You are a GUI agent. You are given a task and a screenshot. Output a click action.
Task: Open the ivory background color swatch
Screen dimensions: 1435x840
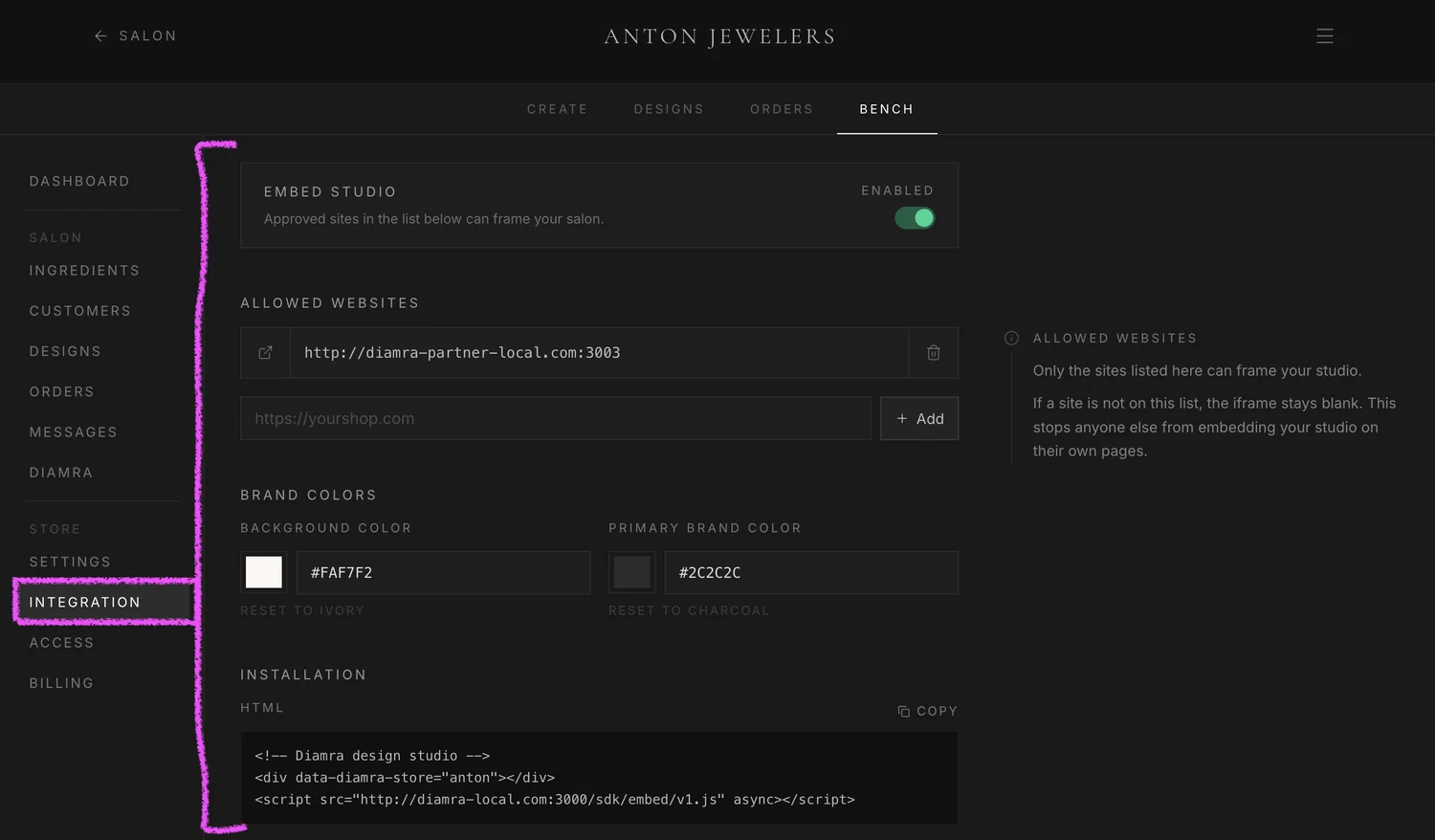264,572
